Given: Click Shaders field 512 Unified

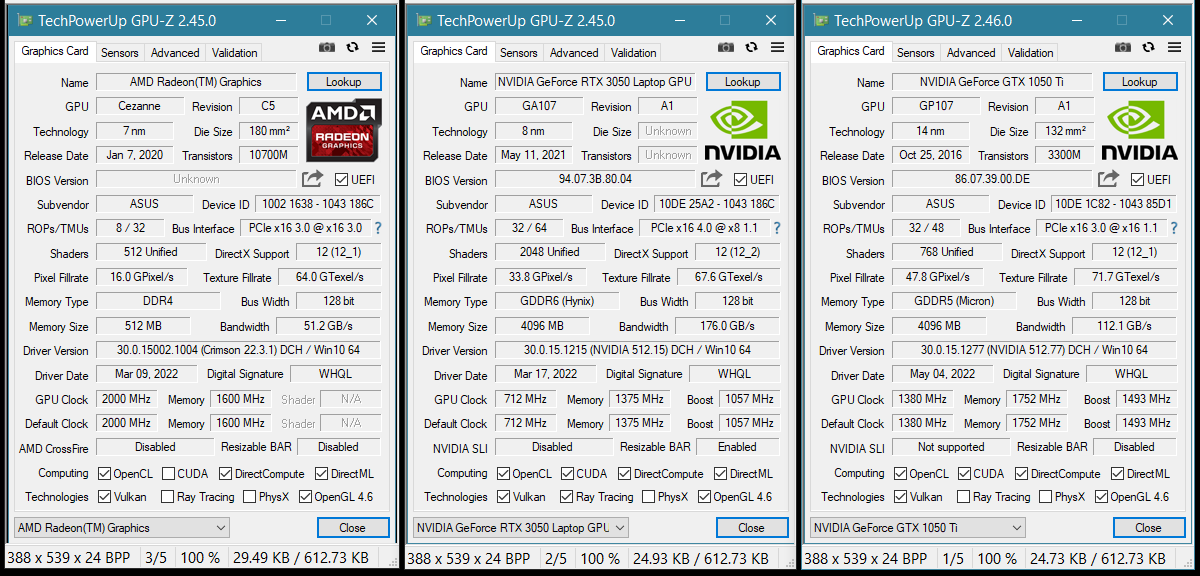Looking at the screenshot, I should (151, 252).
